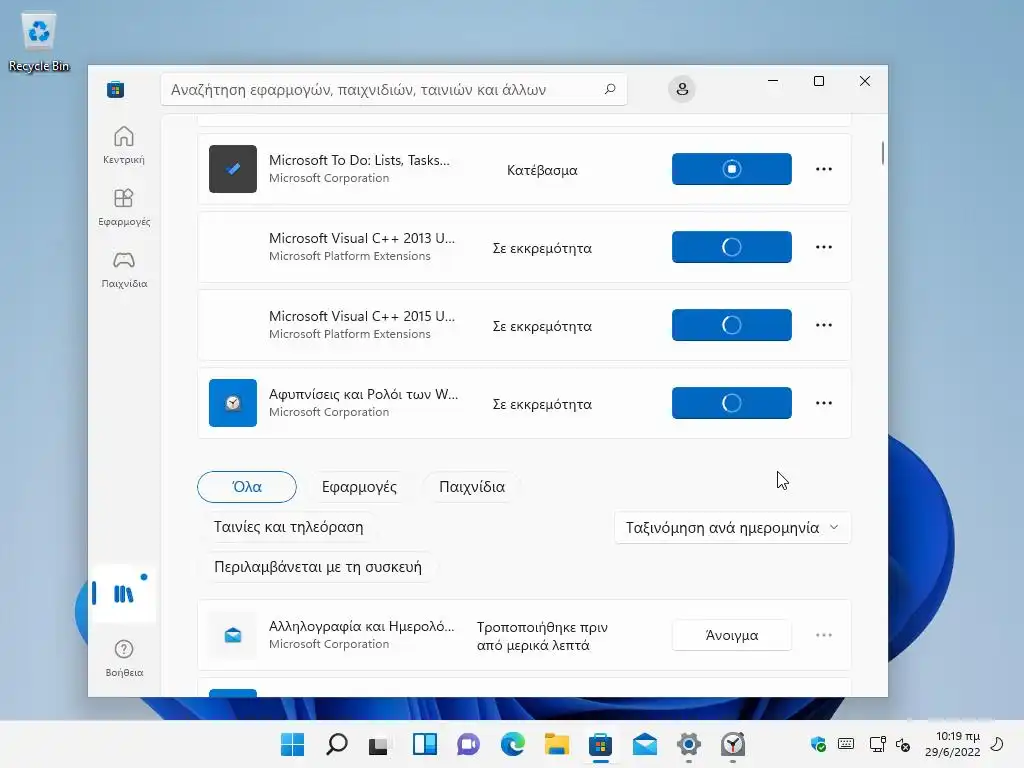This screenshot has width=1024, height=768.
Task: Open the Κεντρική home section in sidebar
Action: (x=123, y=145)
